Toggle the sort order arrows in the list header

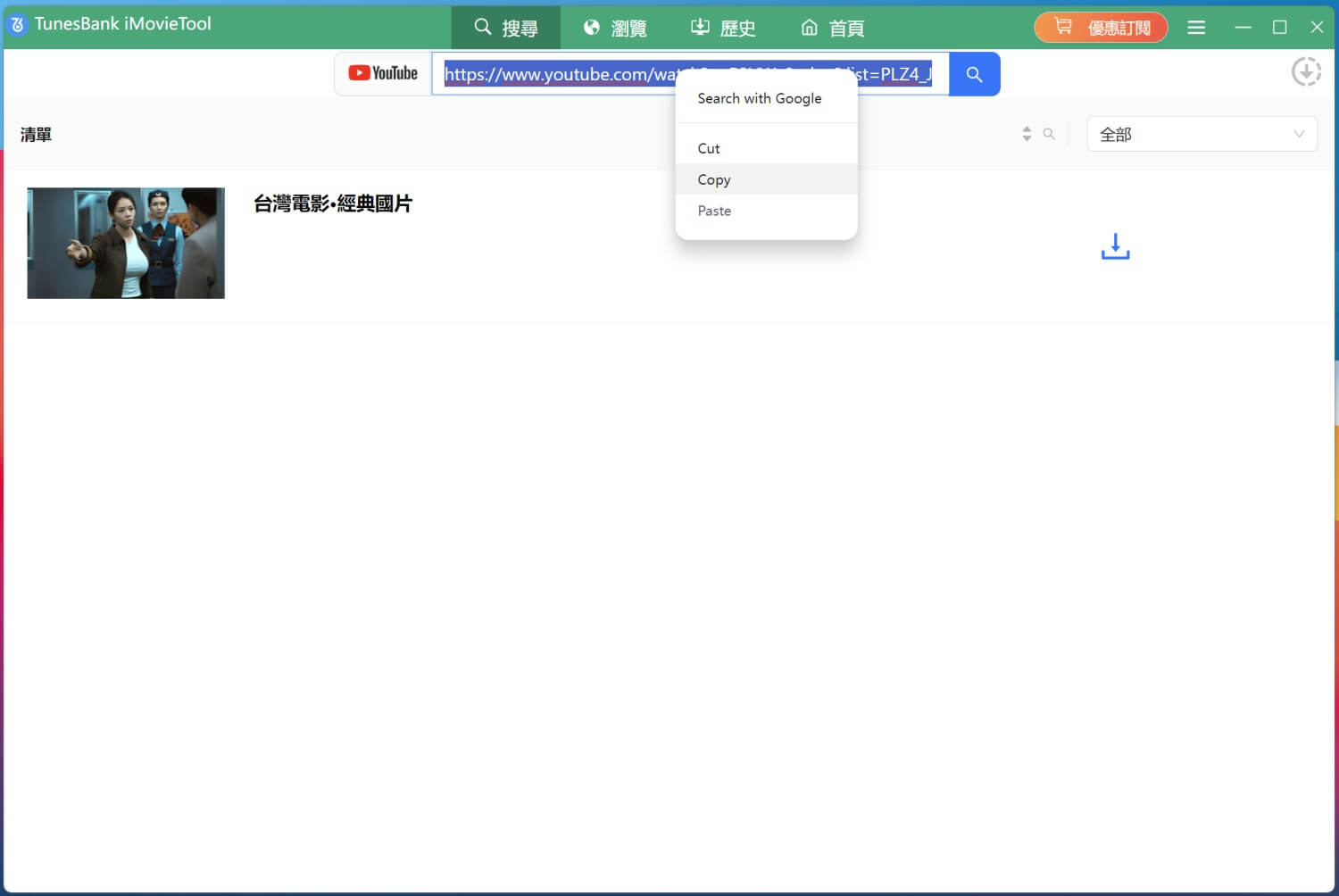[1026, 134]
